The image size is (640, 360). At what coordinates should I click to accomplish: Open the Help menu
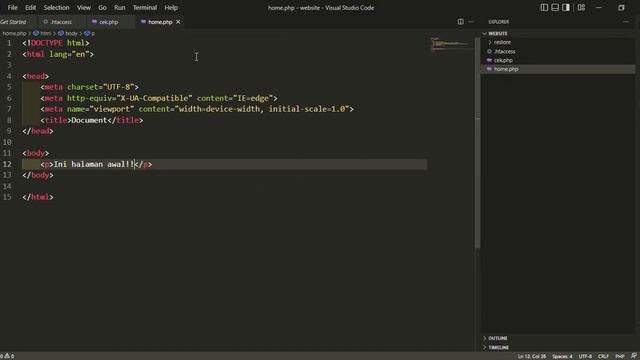(171, 7)
